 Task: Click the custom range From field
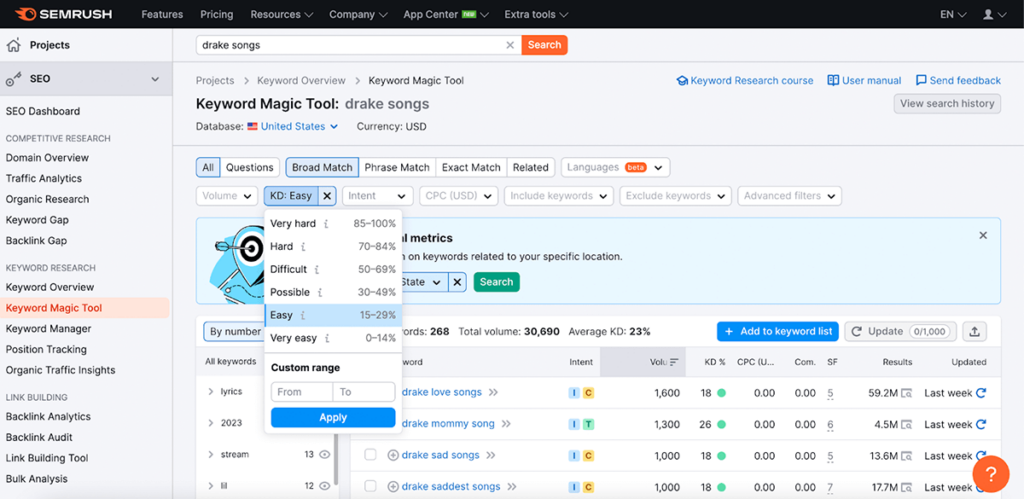click(x=302, y=392)
